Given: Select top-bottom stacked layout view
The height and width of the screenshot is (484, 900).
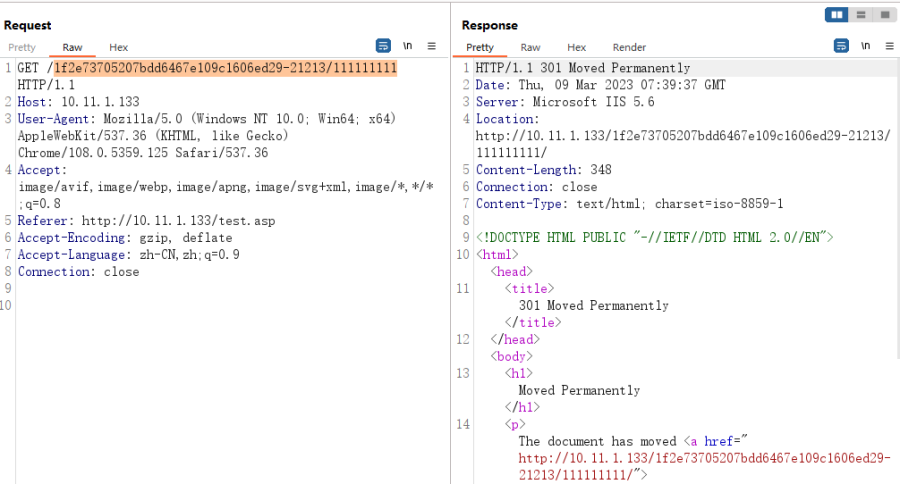Looking at the screenshot, I should (861, 15).
